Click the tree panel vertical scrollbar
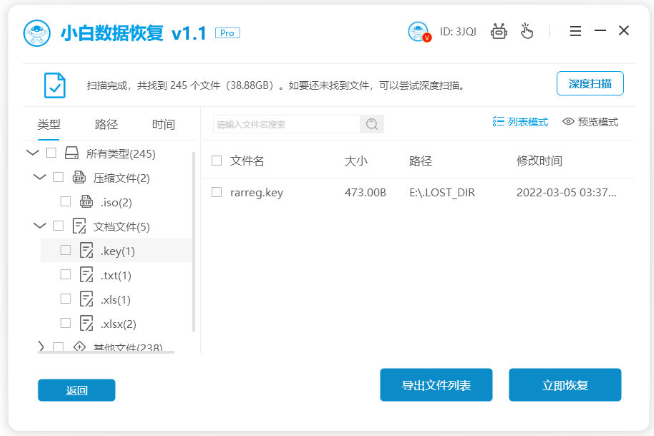This screenshot has width=654, height=436. 193,241
